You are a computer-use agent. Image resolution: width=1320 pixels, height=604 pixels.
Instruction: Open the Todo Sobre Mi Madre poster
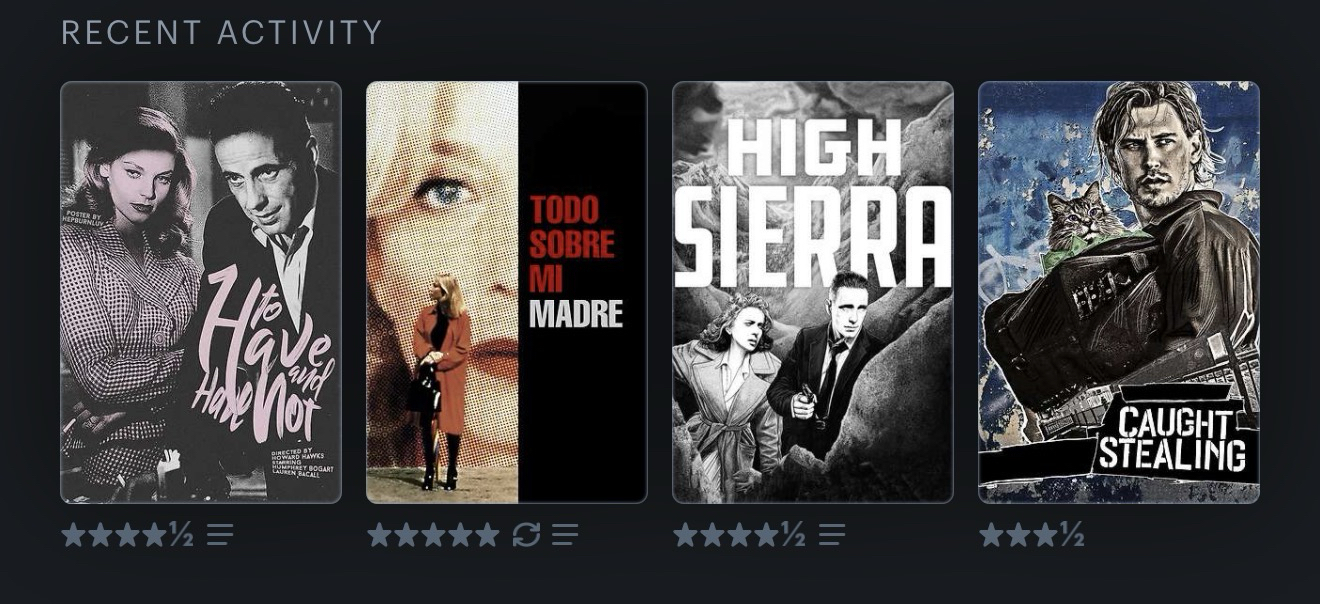507,292
